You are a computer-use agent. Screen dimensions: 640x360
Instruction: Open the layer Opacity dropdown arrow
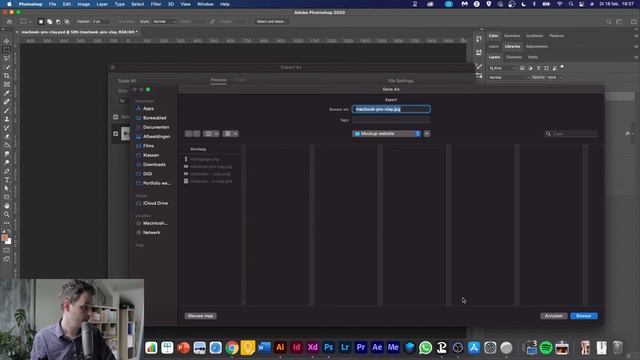tap(560, 77)
